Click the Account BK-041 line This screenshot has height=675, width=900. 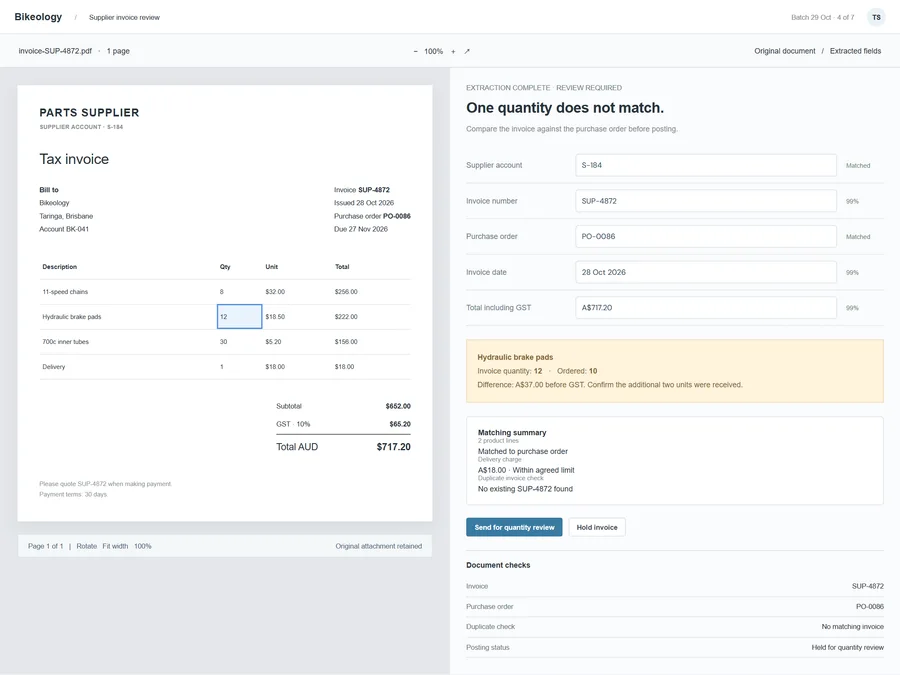[x=64, y=229]
